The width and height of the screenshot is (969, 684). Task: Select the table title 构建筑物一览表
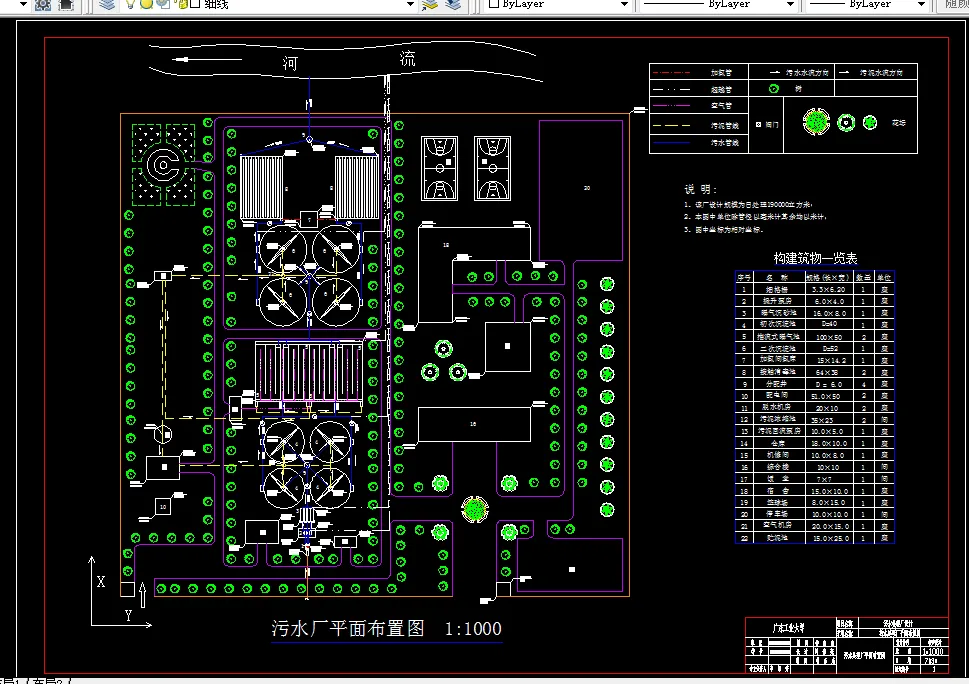(x=815, y=258)
